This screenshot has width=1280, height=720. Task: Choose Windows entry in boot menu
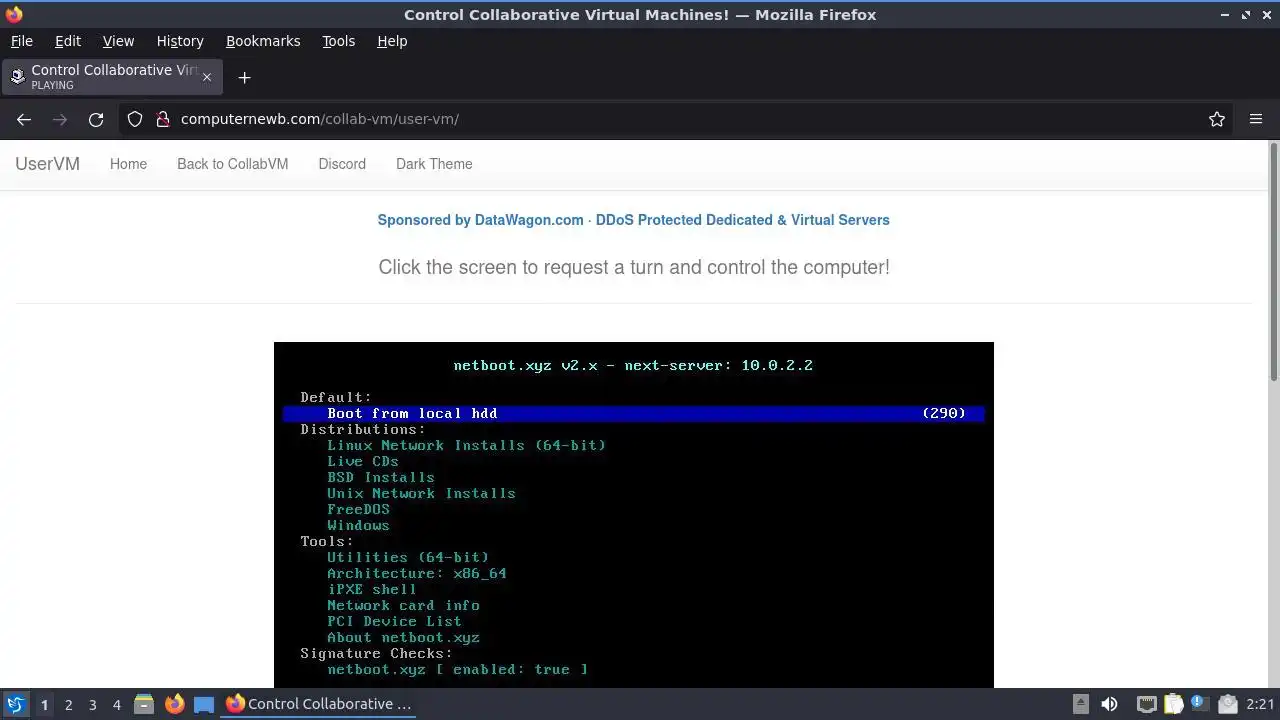click(358, 525)
